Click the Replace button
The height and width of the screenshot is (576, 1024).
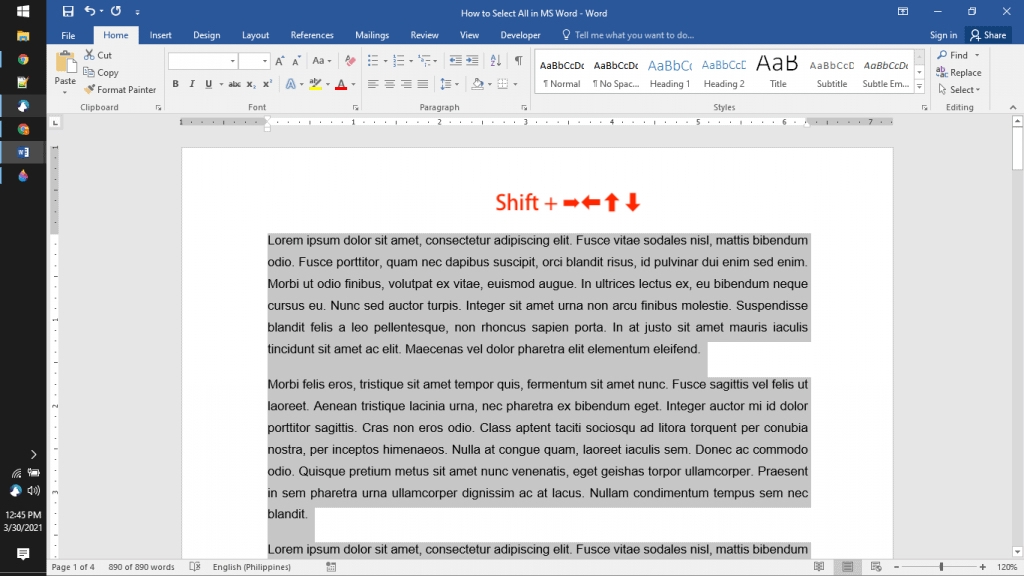(x=959, y=72)
